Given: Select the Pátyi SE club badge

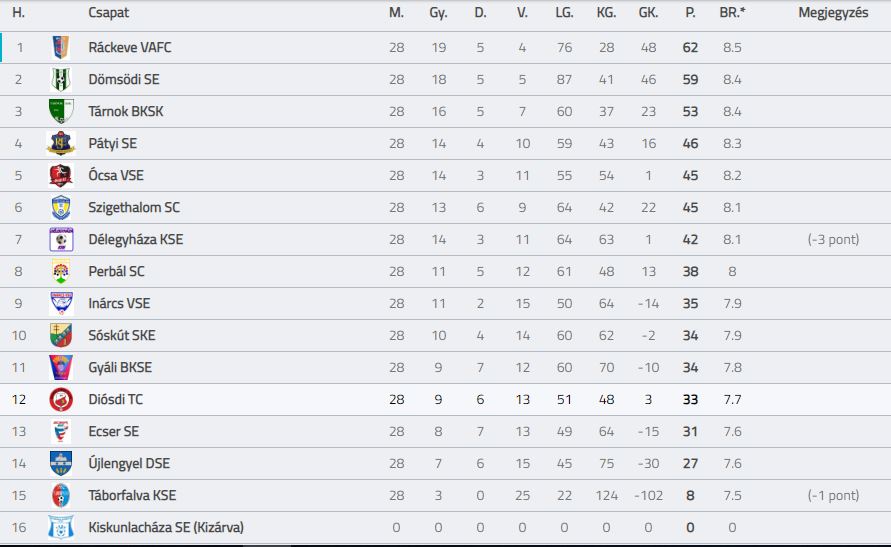Looking at the screenshot, I should click(61, 143).
